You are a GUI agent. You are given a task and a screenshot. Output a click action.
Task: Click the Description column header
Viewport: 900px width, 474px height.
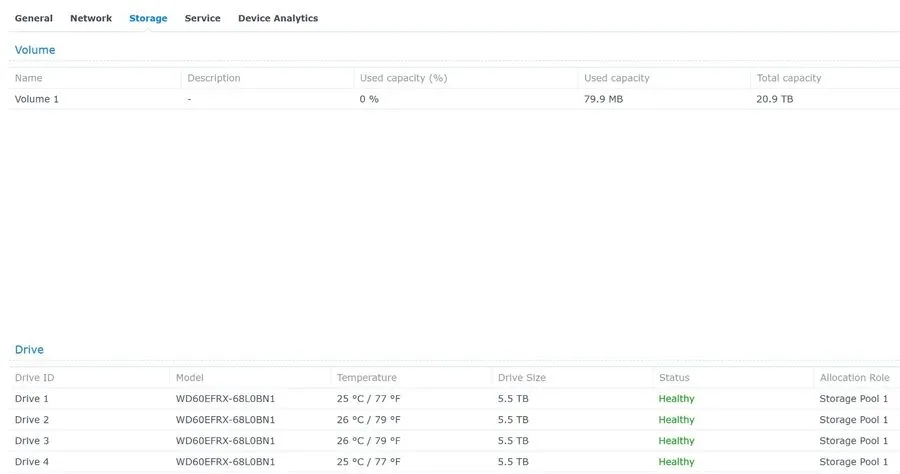tap(214, 78)
